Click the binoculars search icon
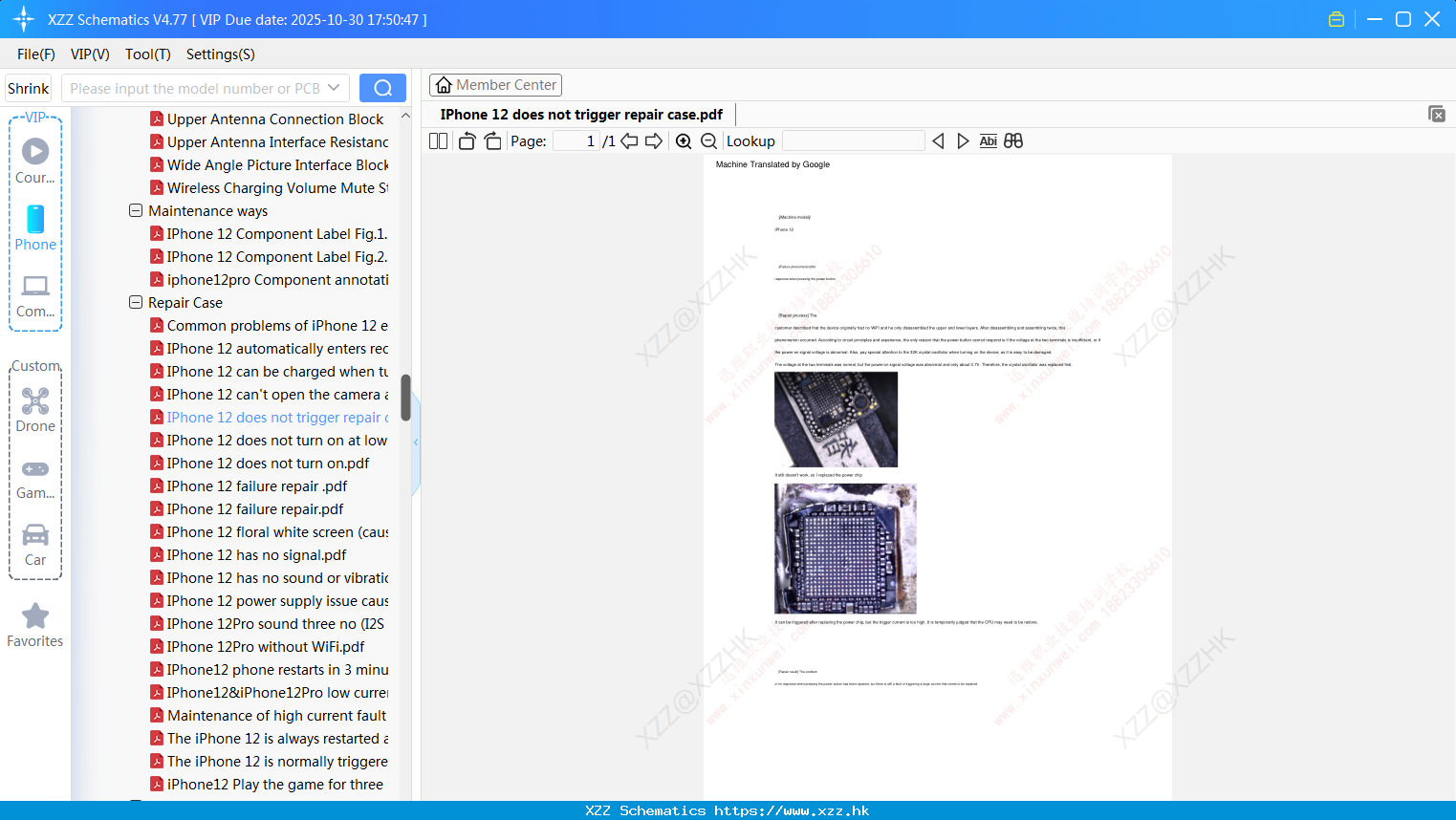 click(x=1013, y=140)
